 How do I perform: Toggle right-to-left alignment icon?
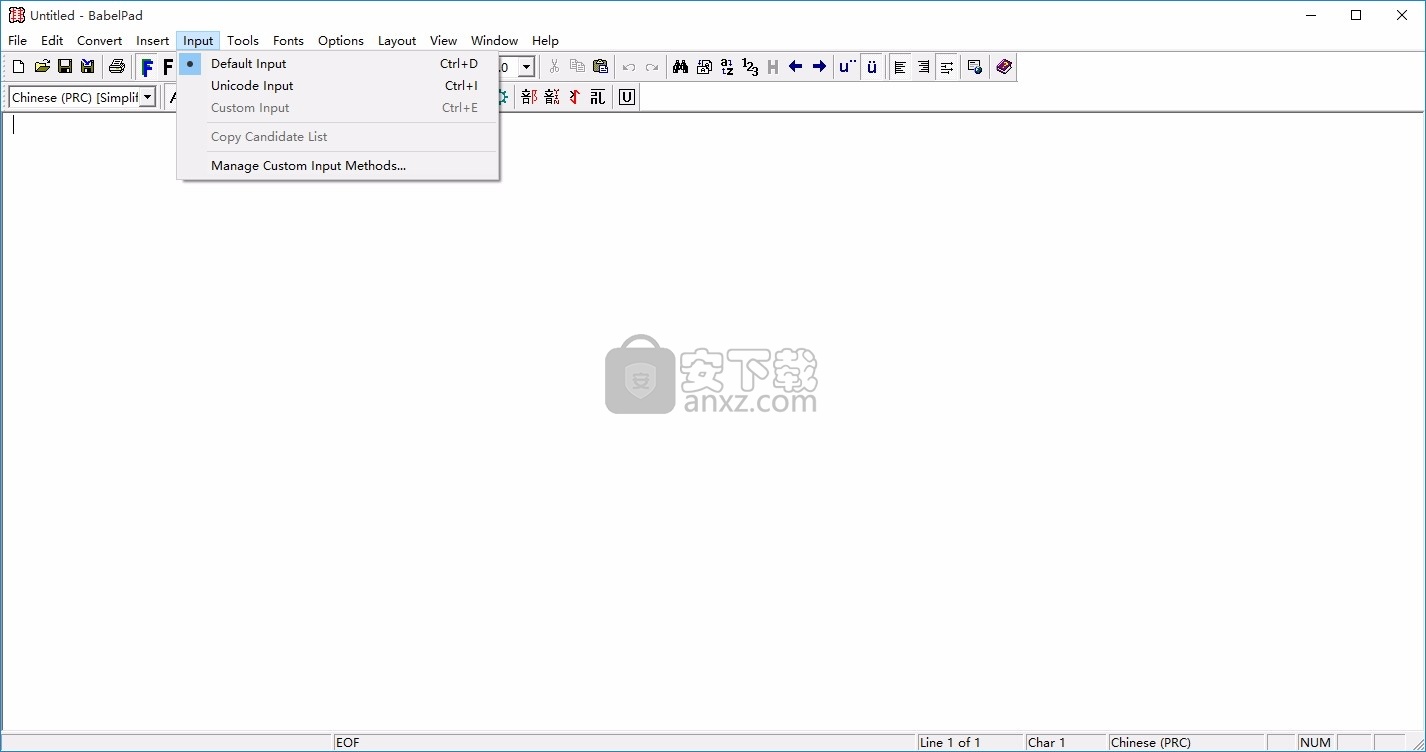coord(923,67)
